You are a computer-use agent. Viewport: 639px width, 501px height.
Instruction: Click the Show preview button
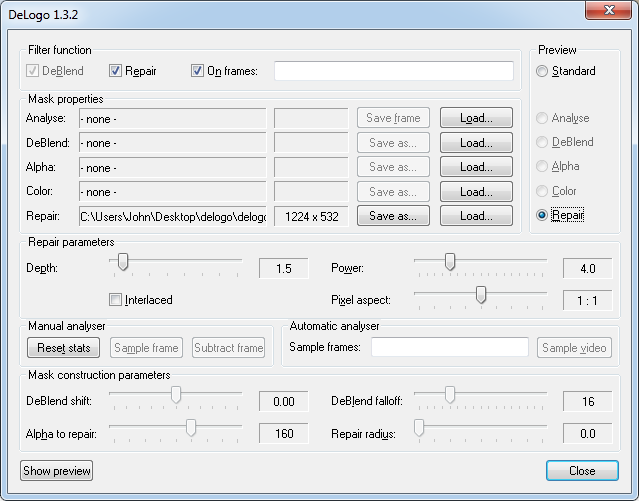point(57,471)
